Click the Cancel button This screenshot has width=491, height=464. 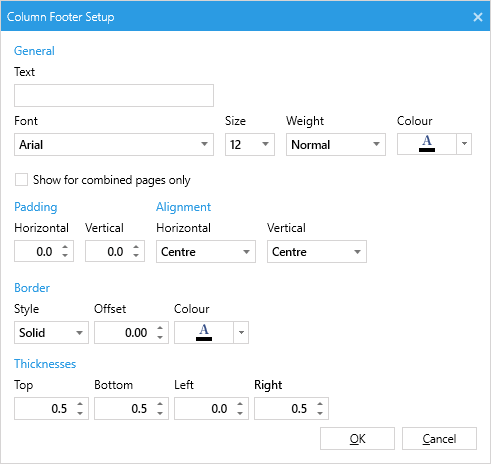coord(439,439)
